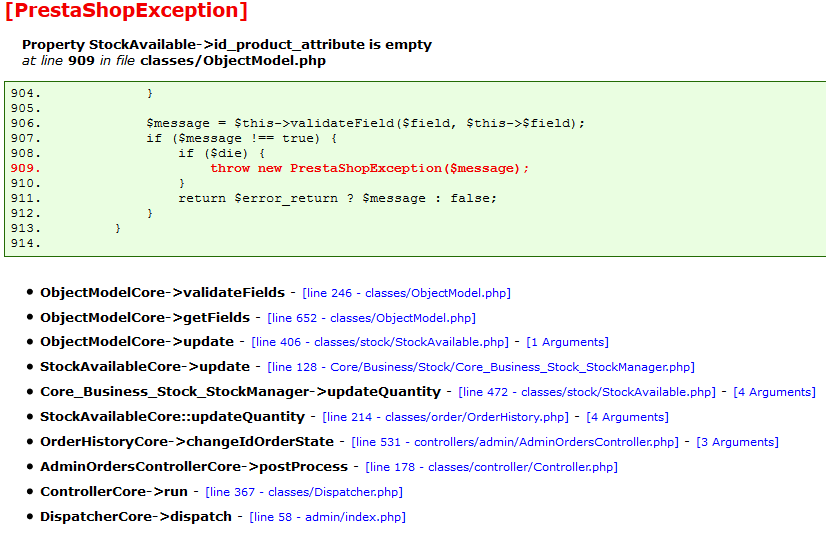Click code line 908 'if ($die) {'
This screenshot has width=826, height=544.
pos(222,154)
